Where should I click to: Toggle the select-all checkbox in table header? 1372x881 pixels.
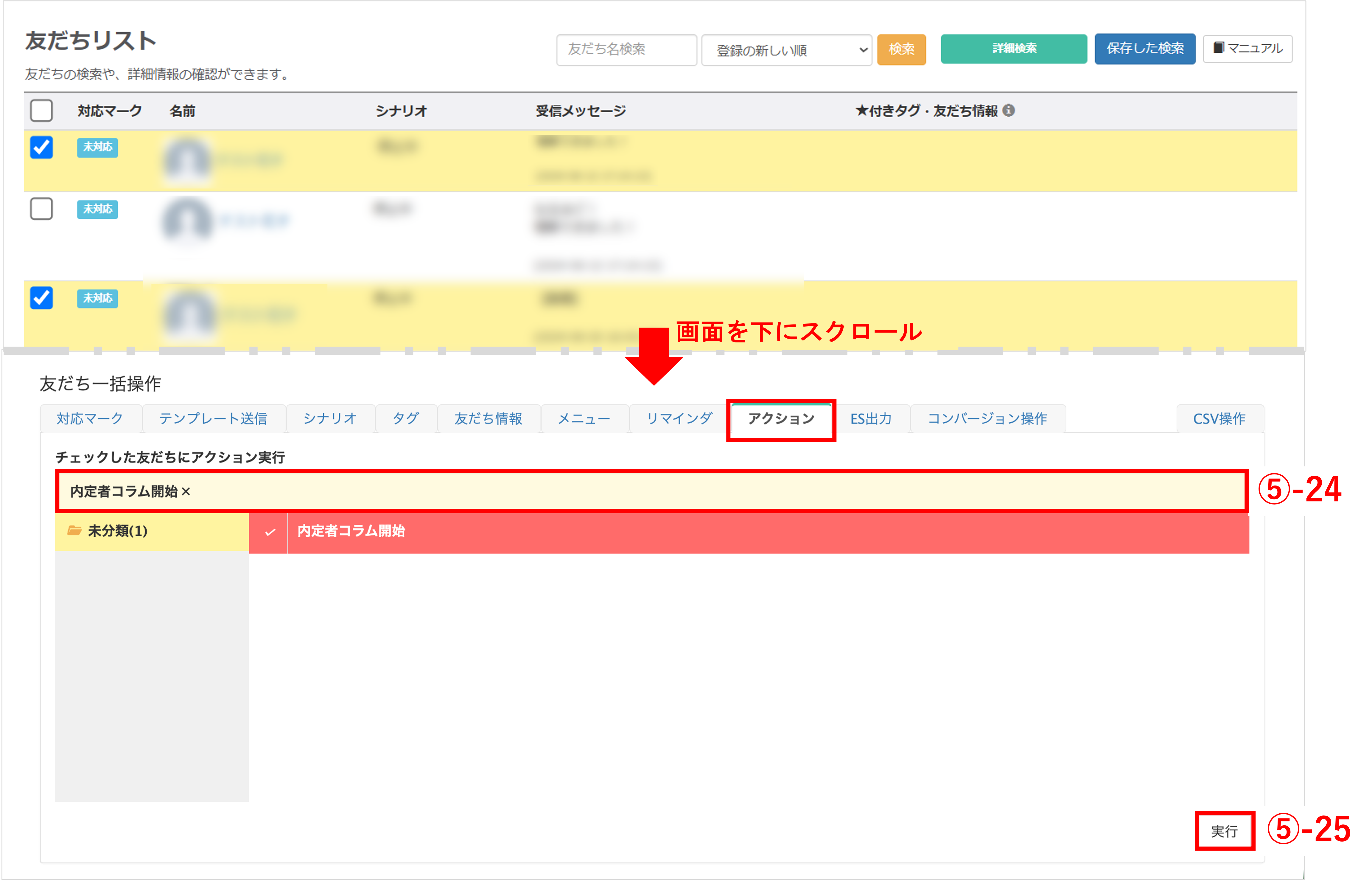pyautogui.click(x=41, y=110)
